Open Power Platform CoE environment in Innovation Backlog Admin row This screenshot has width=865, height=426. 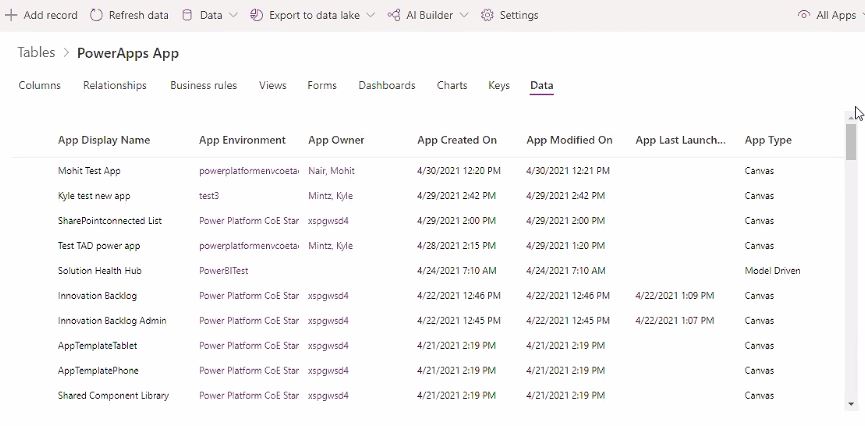(249, 321)
